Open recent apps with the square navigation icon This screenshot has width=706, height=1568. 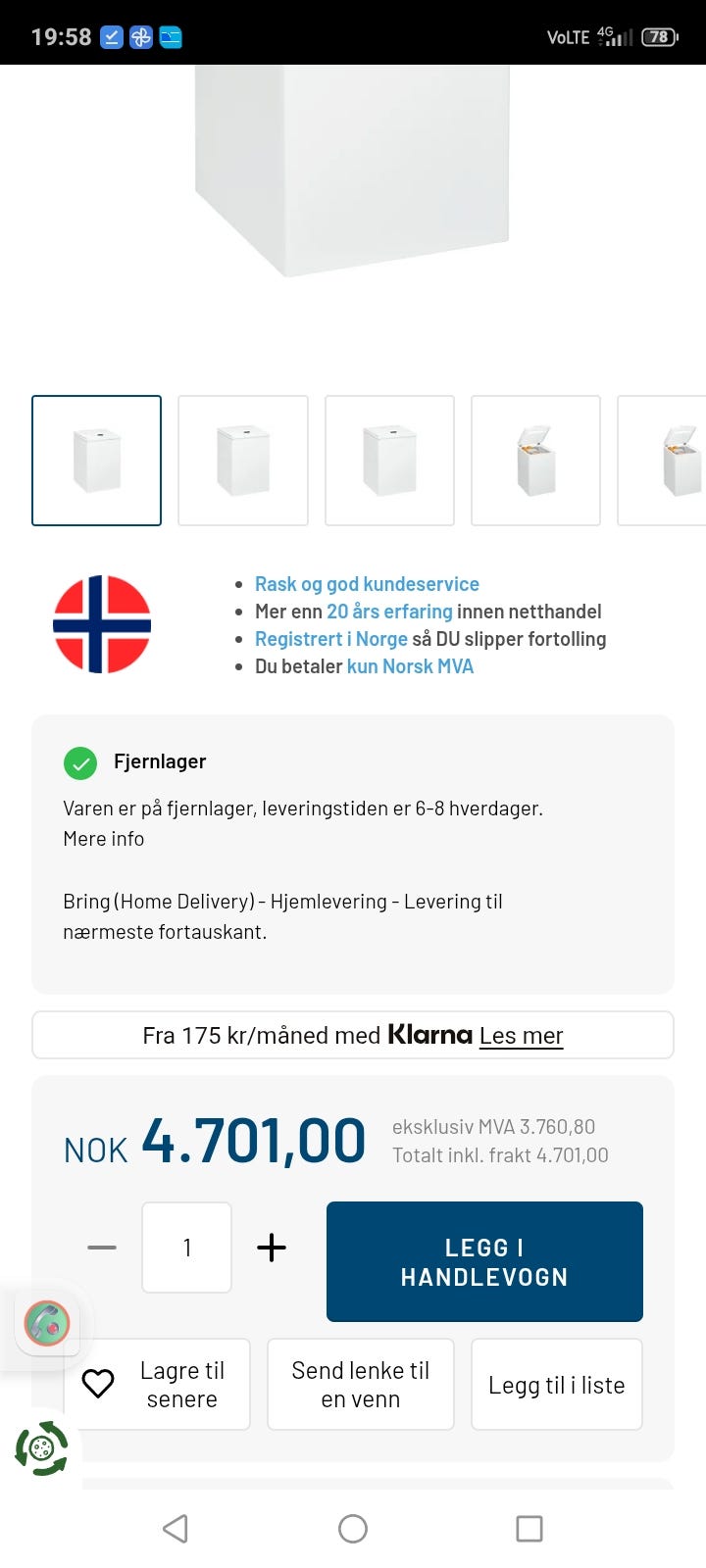point(529,1528)
